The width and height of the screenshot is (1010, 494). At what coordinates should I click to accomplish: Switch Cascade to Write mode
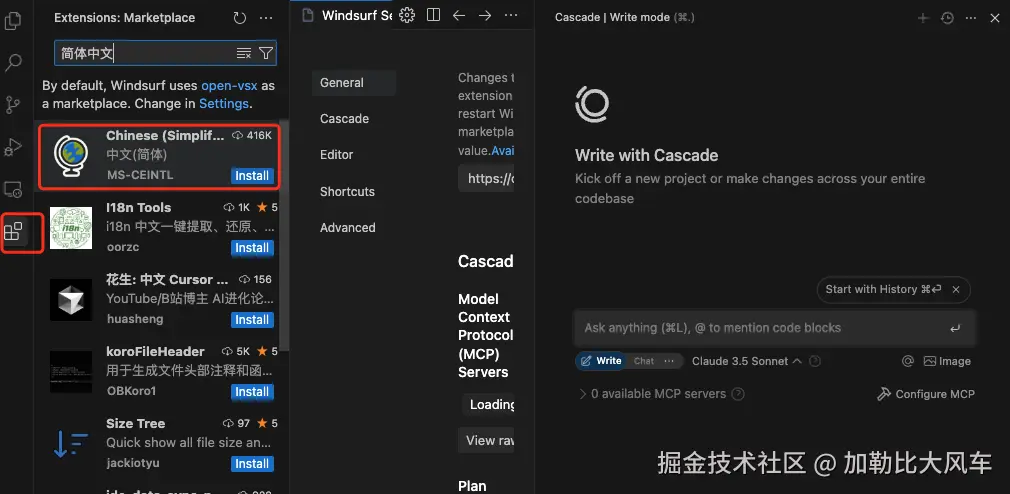click(x=602, y=361)
